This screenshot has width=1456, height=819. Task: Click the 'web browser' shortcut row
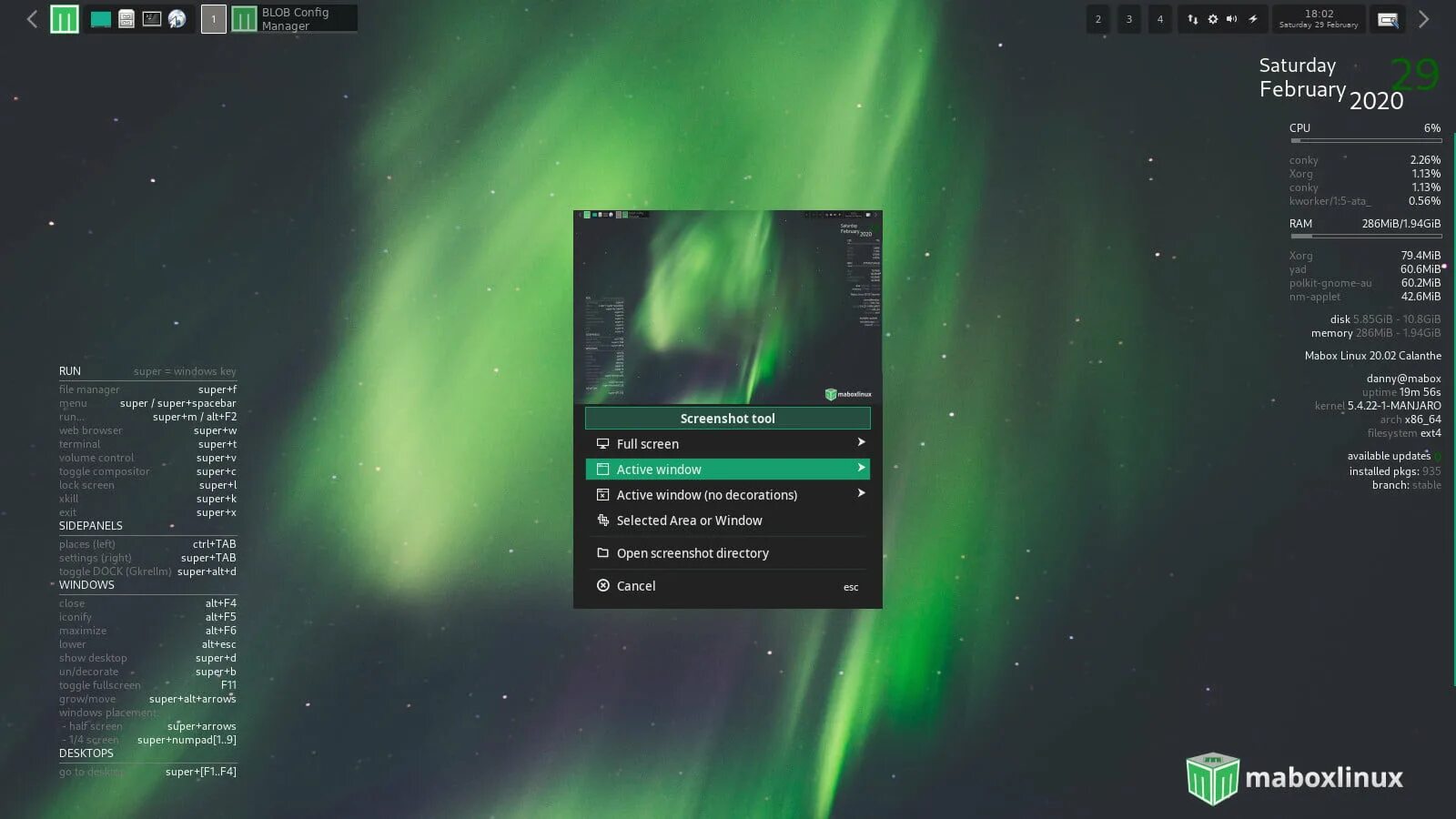point(147,430)
